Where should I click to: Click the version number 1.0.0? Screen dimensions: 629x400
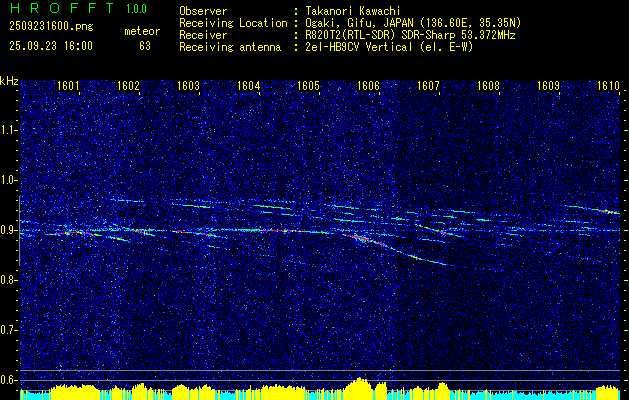tap(136, 9)
